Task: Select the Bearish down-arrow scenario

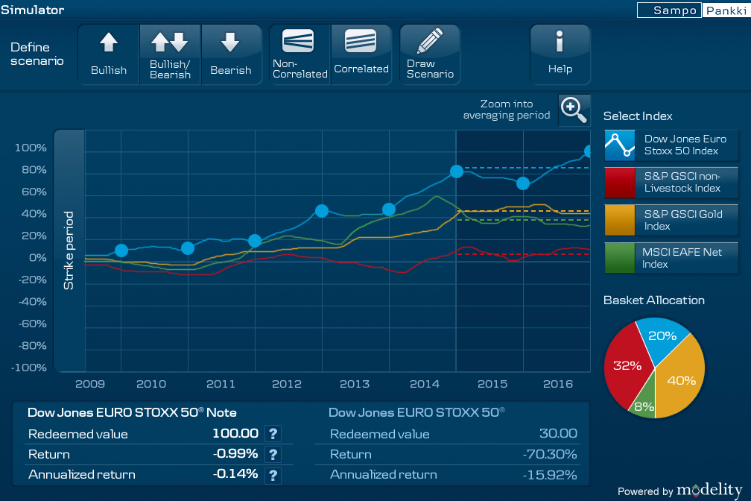Action: (231, 55)
